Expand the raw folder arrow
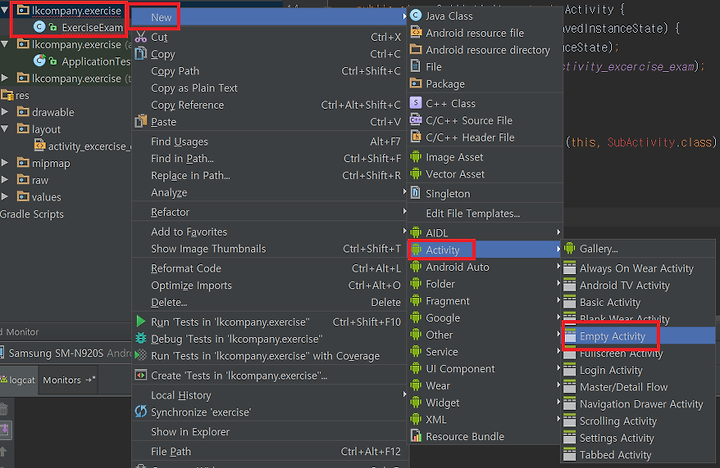The width and height of the screenshot is (720, 468). click(5, 180)
